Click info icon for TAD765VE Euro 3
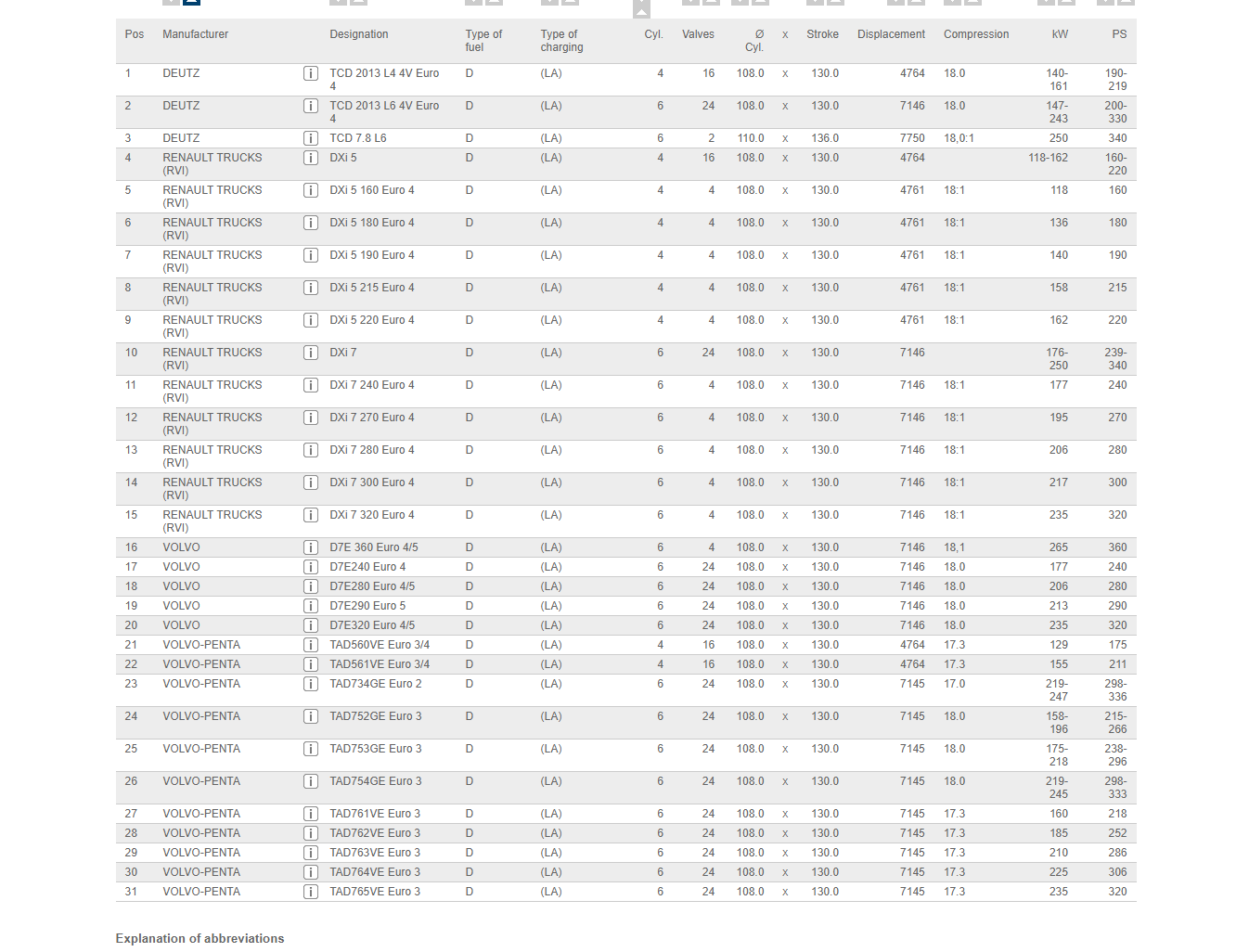This screenshot has width=1249, height=952. (x=311, y=892)
